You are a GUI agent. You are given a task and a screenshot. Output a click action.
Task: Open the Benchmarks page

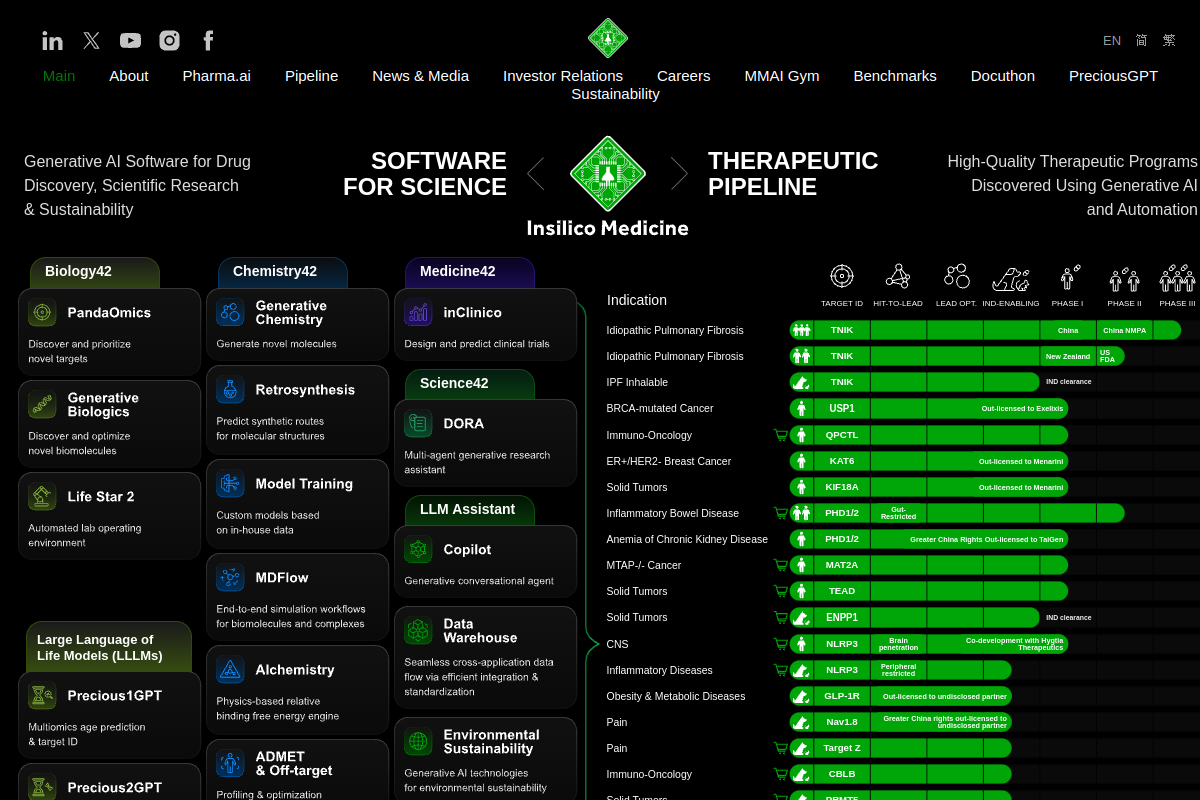coord(895,76)
